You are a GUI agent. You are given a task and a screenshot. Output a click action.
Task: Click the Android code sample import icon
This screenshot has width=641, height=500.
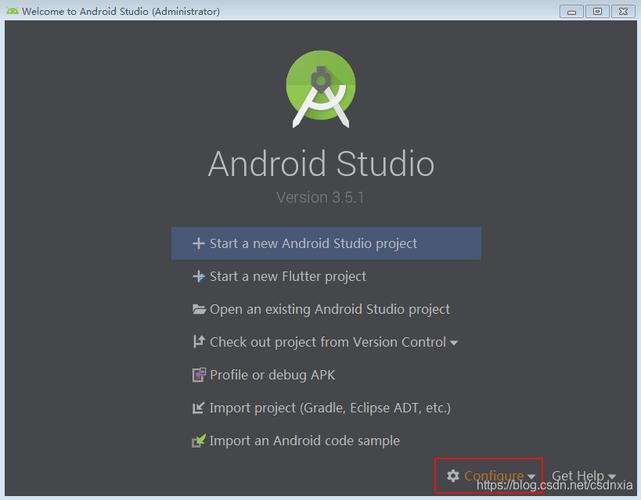point(199,441)
